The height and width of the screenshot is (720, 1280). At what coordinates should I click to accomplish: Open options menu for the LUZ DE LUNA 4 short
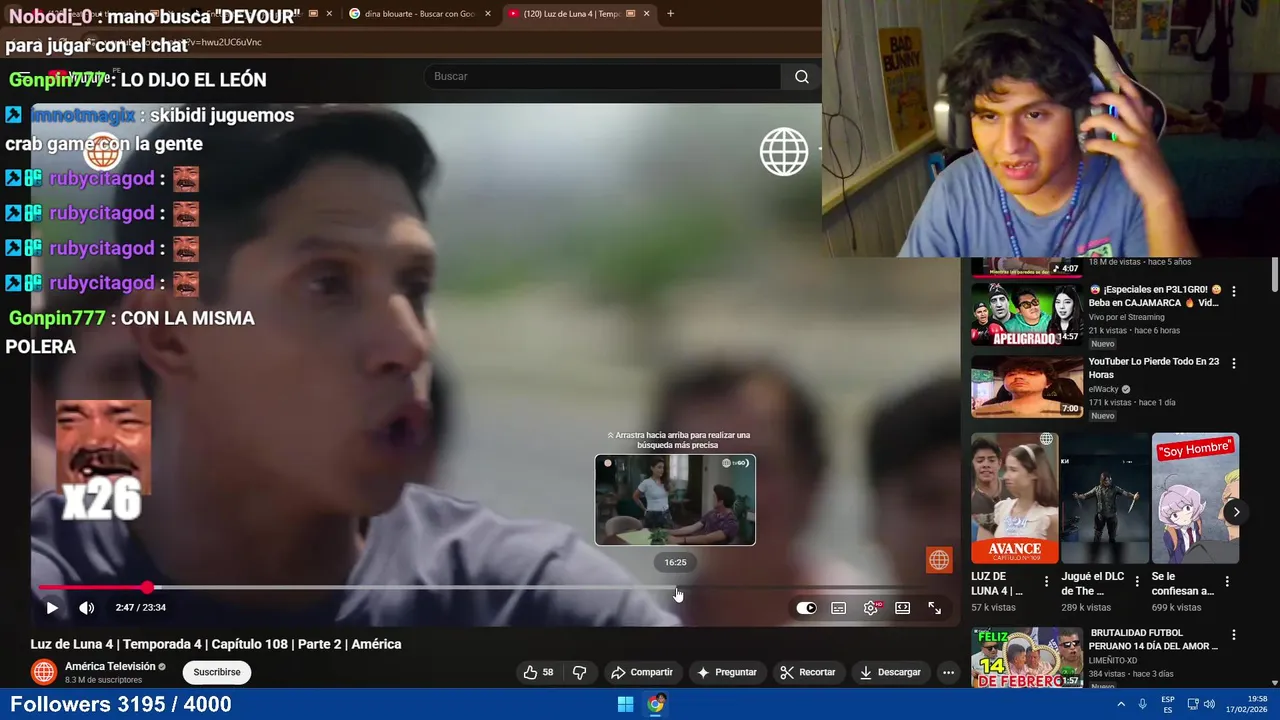coord(1047,581)
